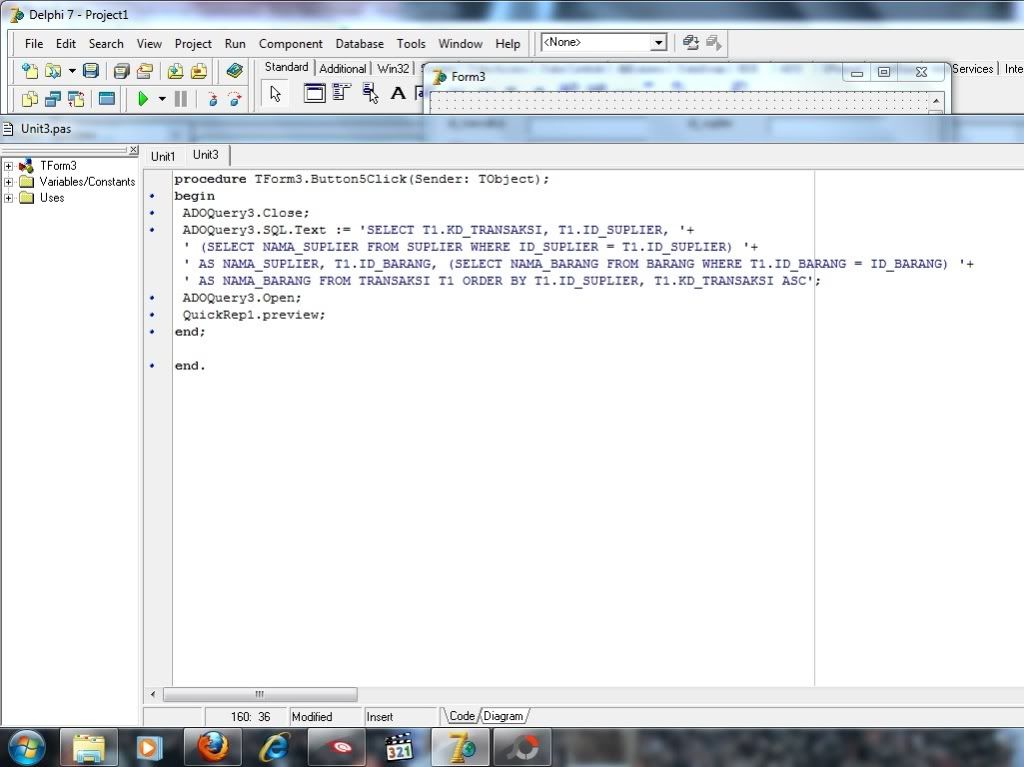
Task: Click the green Run program arrow
Action: pos(143,98)
